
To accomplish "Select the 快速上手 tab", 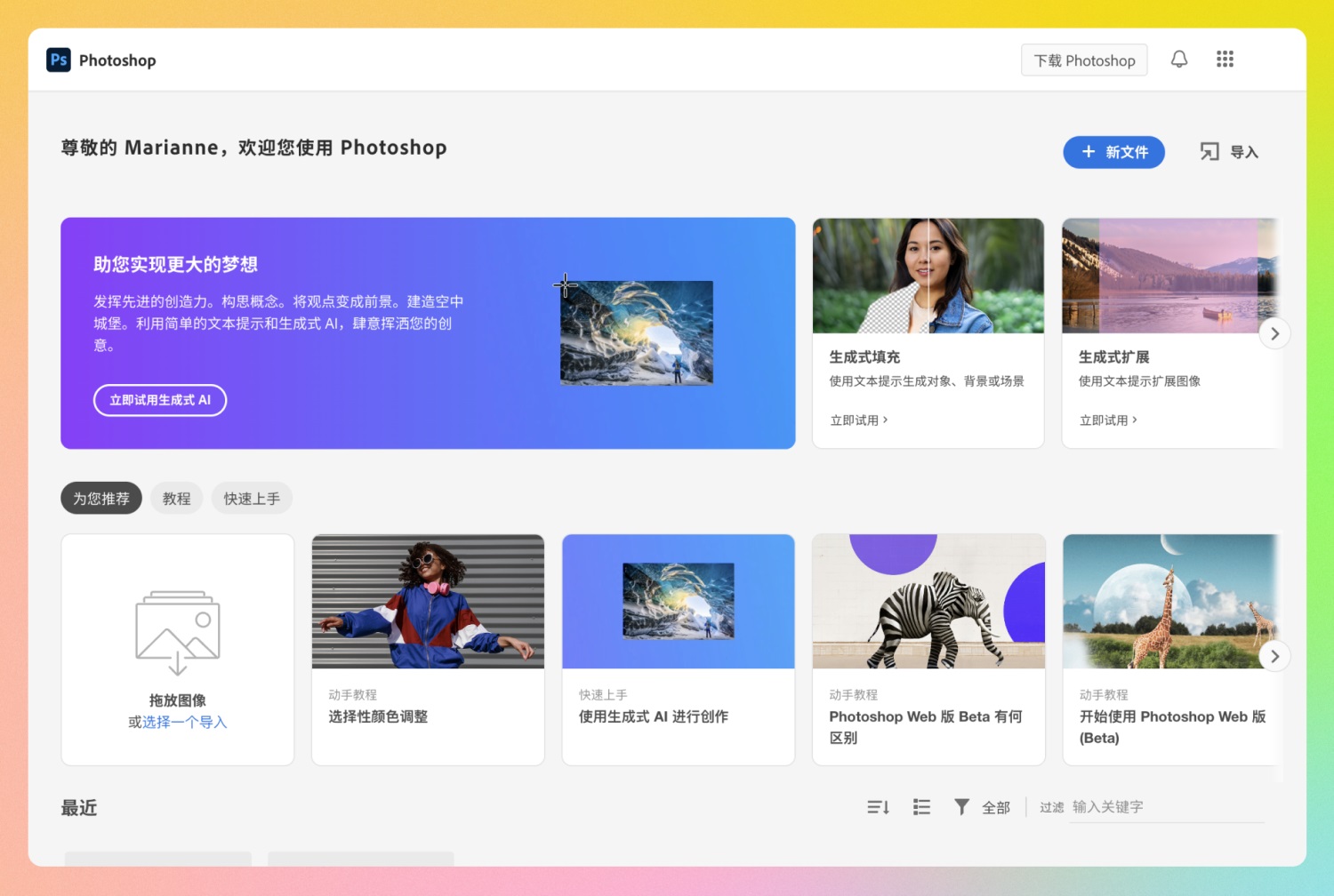I will tap(252, 499).
